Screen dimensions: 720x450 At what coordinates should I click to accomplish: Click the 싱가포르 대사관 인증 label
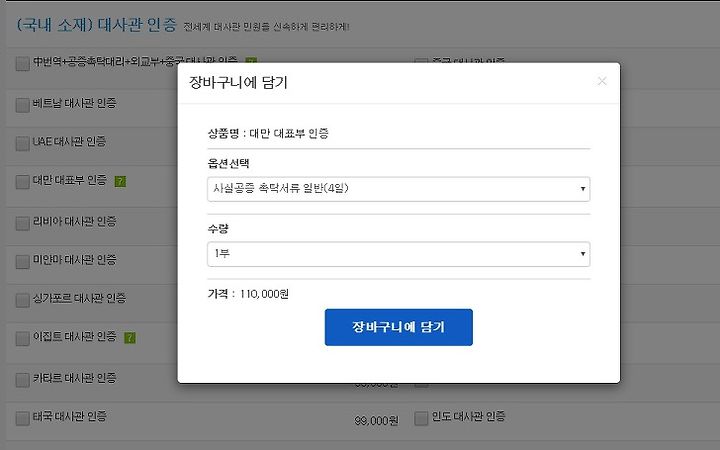79,298
